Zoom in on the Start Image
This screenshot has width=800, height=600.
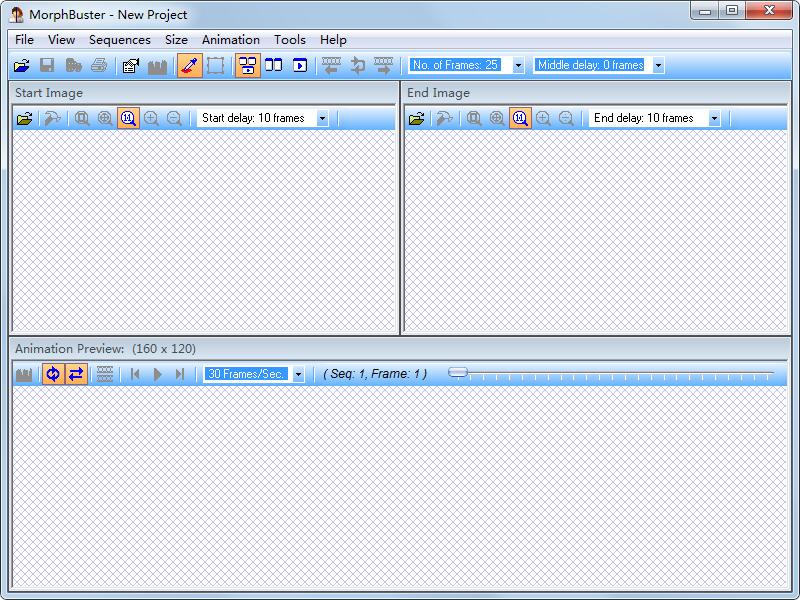click(151, 118)
